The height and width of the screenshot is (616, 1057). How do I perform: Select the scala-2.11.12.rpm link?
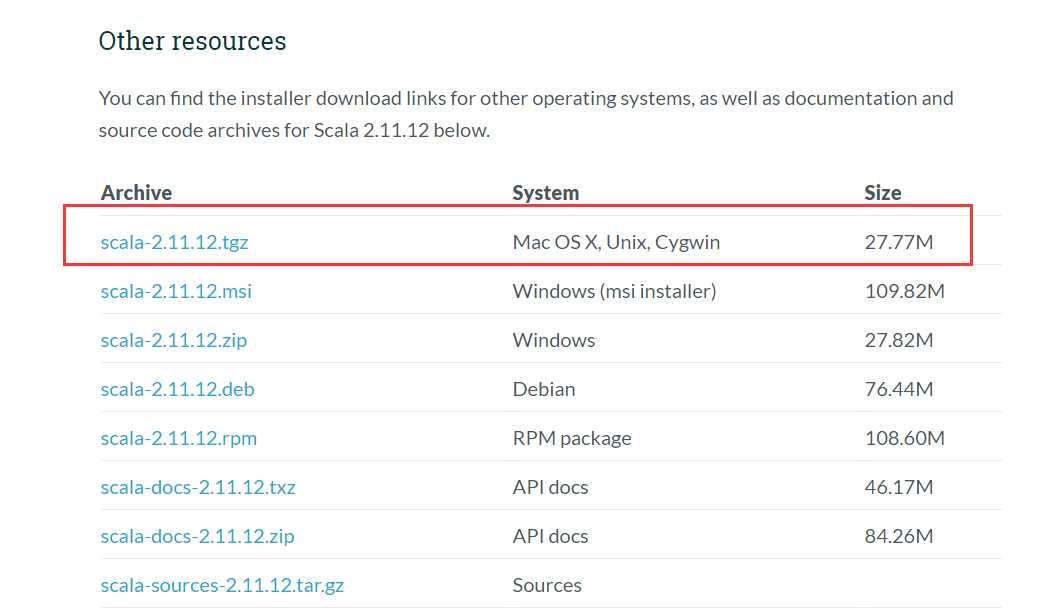point(179,439)
